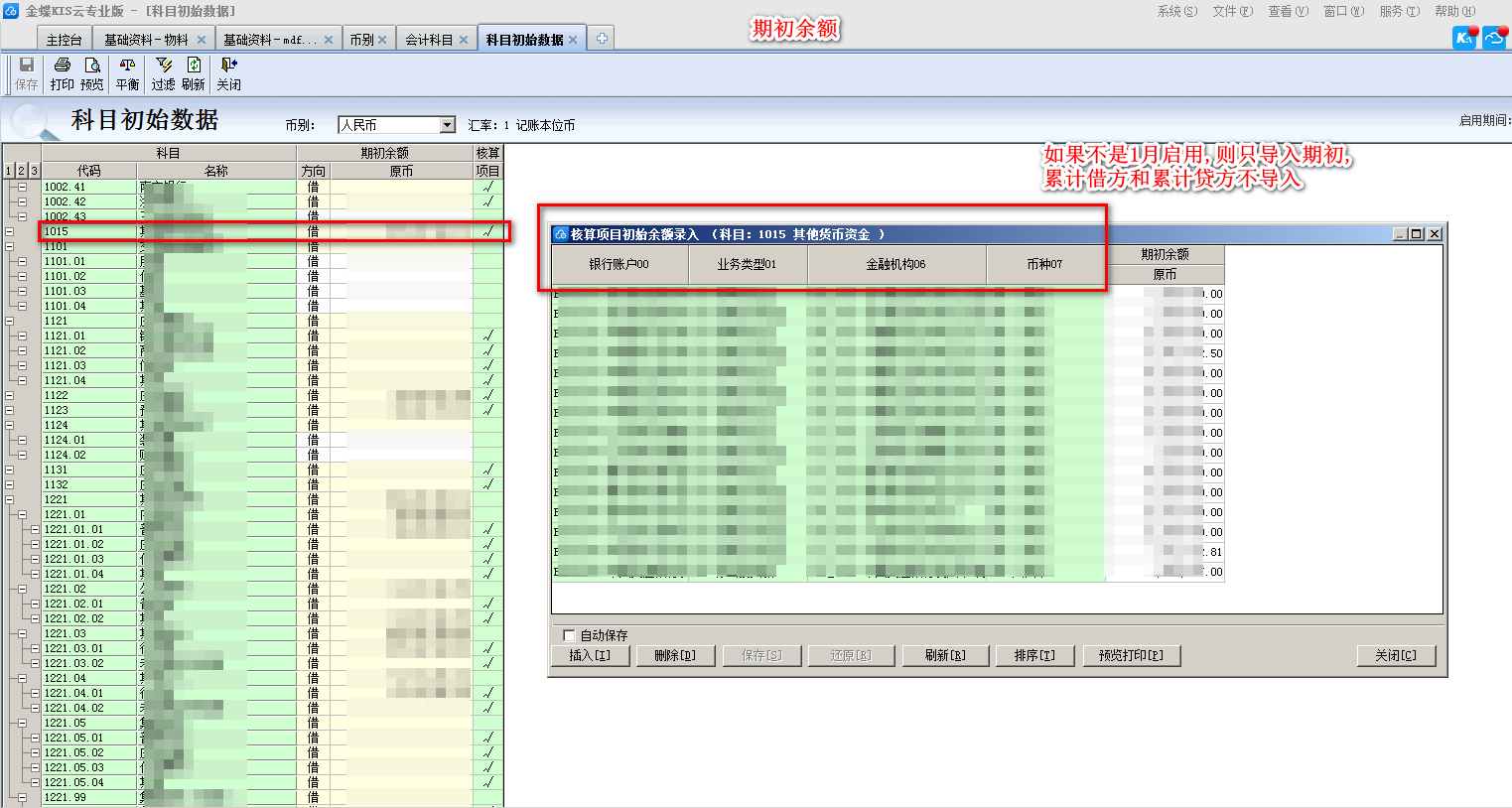Collapse the 1221.01 tree node
The width and height of the screenshot is (1512, 808).
tap(22, 514)
